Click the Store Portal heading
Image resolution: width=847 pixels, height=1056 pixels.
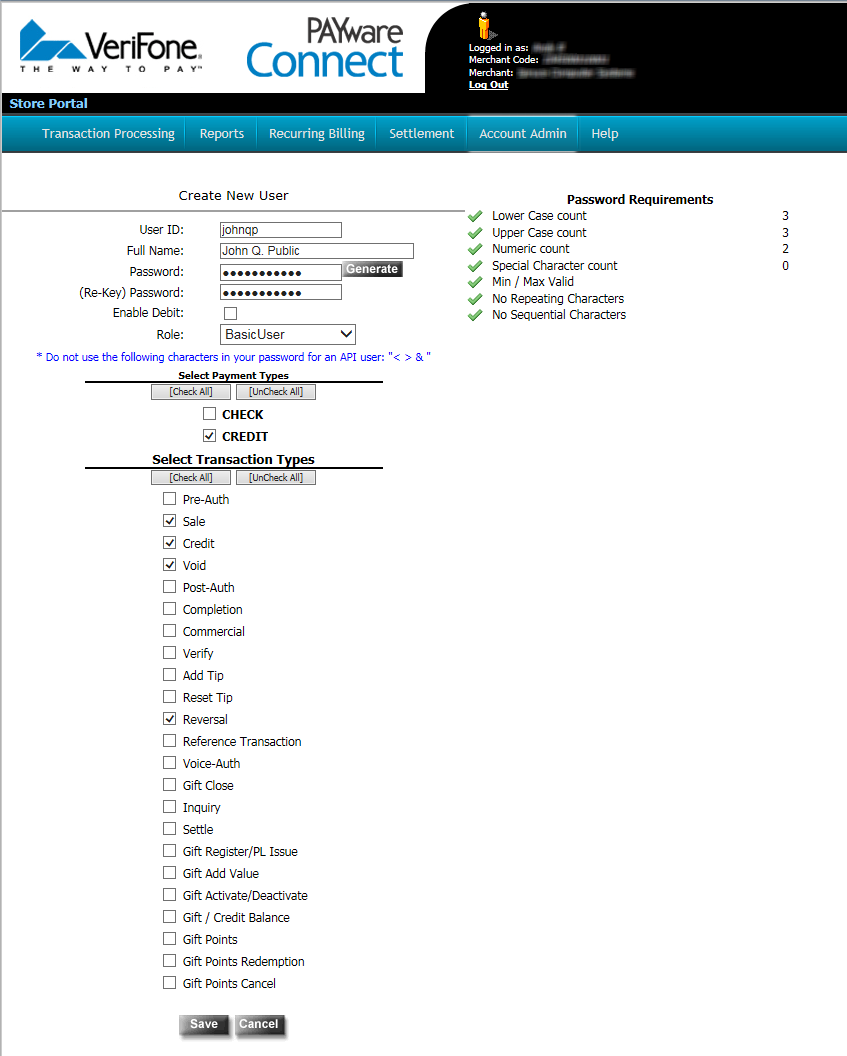(x=48, y=104)
